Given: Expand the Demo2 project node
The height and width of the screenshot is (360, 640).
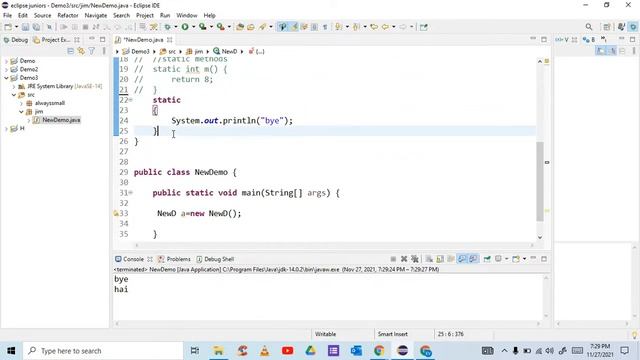Looking at the screenshot, I should pyautogui.click(x=6, y=69).
